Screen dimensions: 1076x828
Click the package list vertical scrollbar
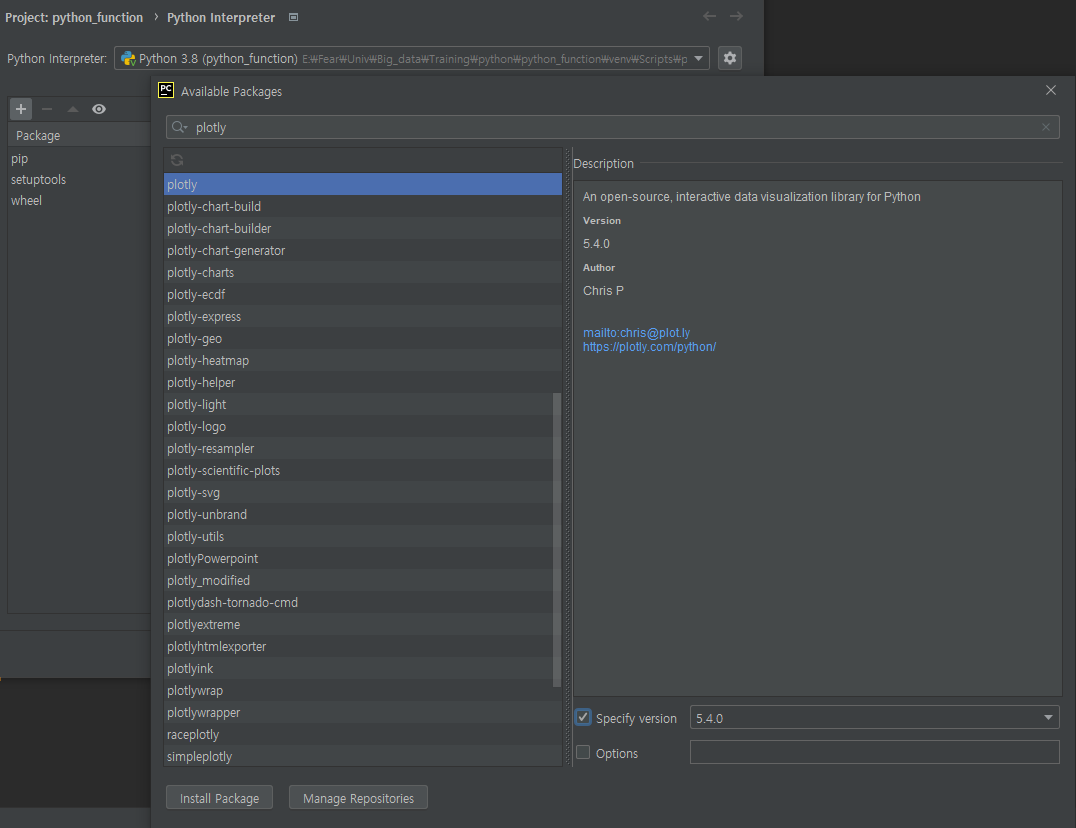click(557, 539)
